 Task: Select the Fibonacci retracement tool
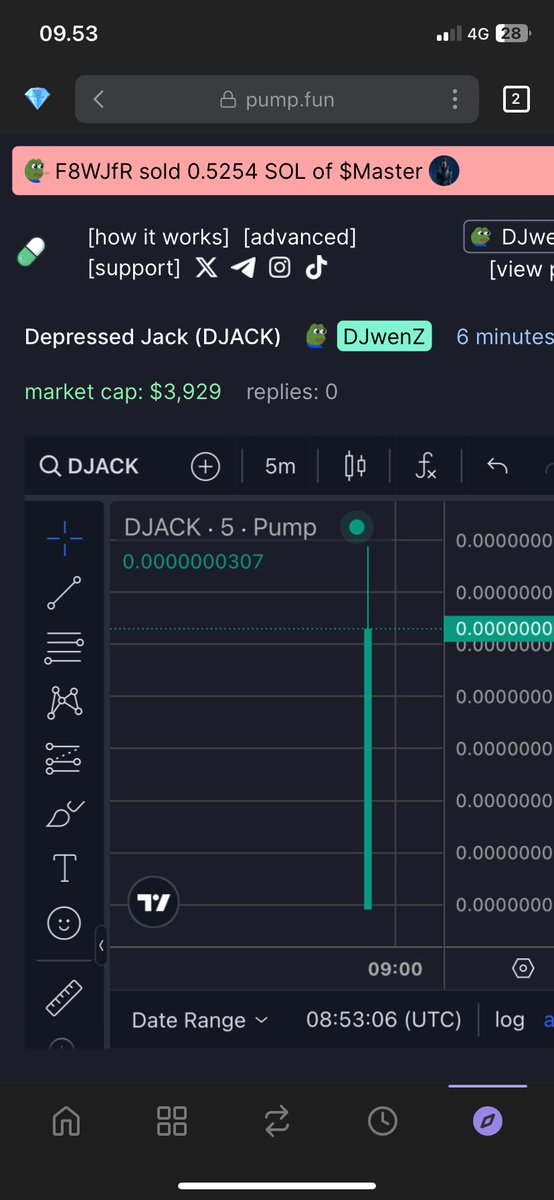[65, 647]
